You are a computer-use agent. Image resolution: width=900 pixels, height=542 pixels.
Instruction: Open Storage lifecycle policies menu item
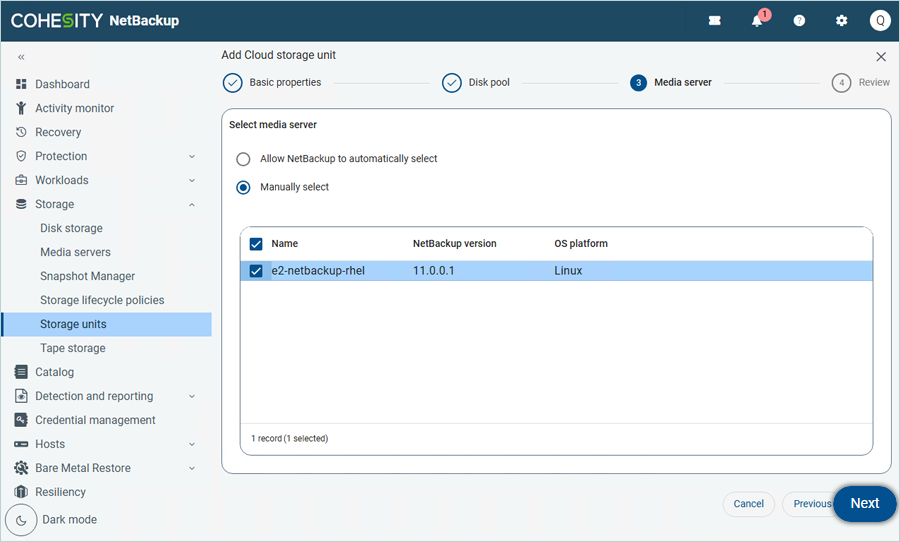102,300
